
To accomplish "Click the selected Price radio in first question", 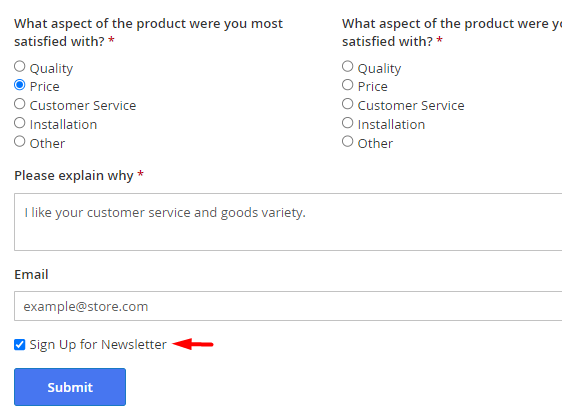I will point(20,85).
